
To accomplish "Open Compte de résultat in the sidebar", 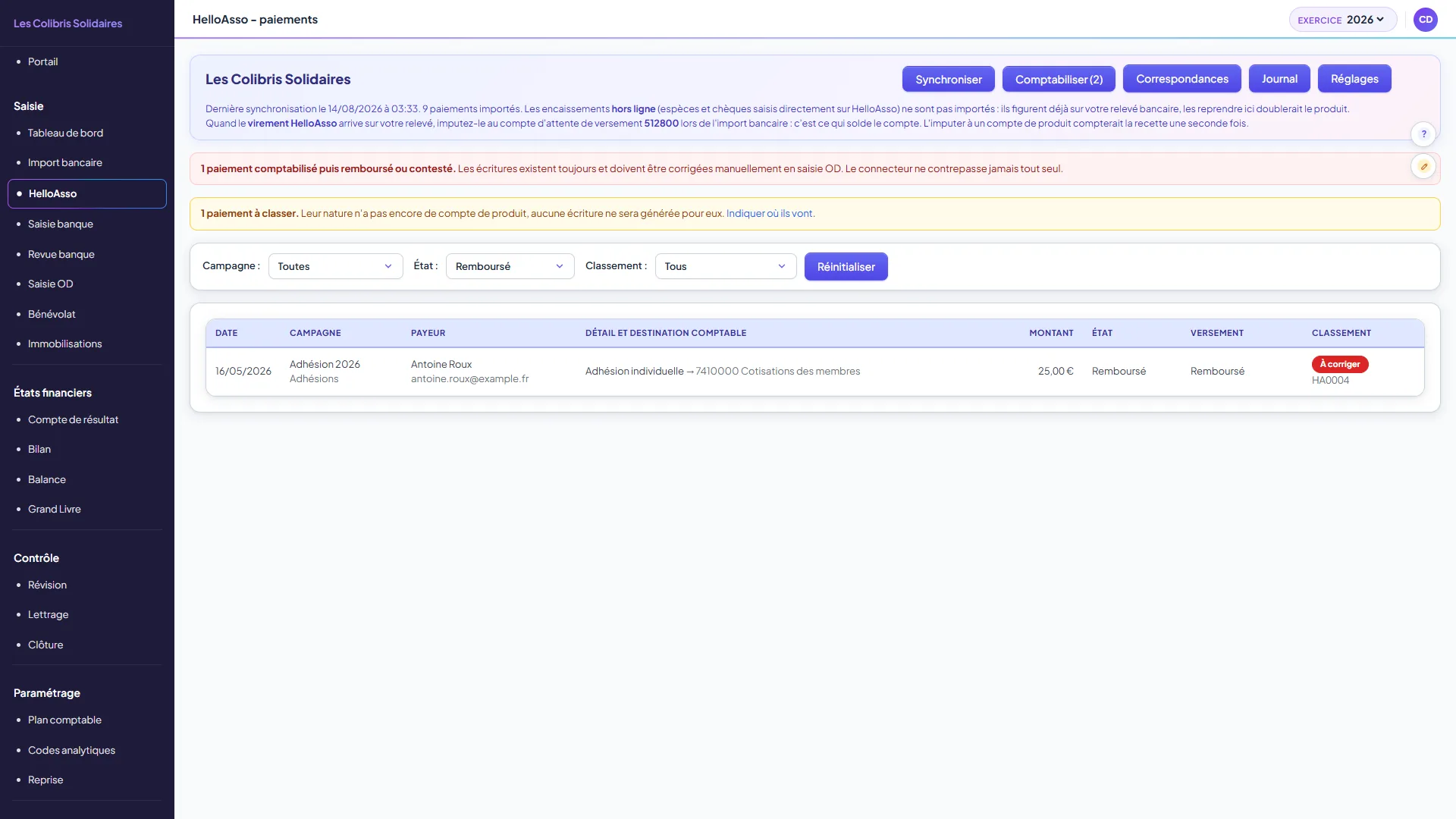I will (x=73, y=419).
